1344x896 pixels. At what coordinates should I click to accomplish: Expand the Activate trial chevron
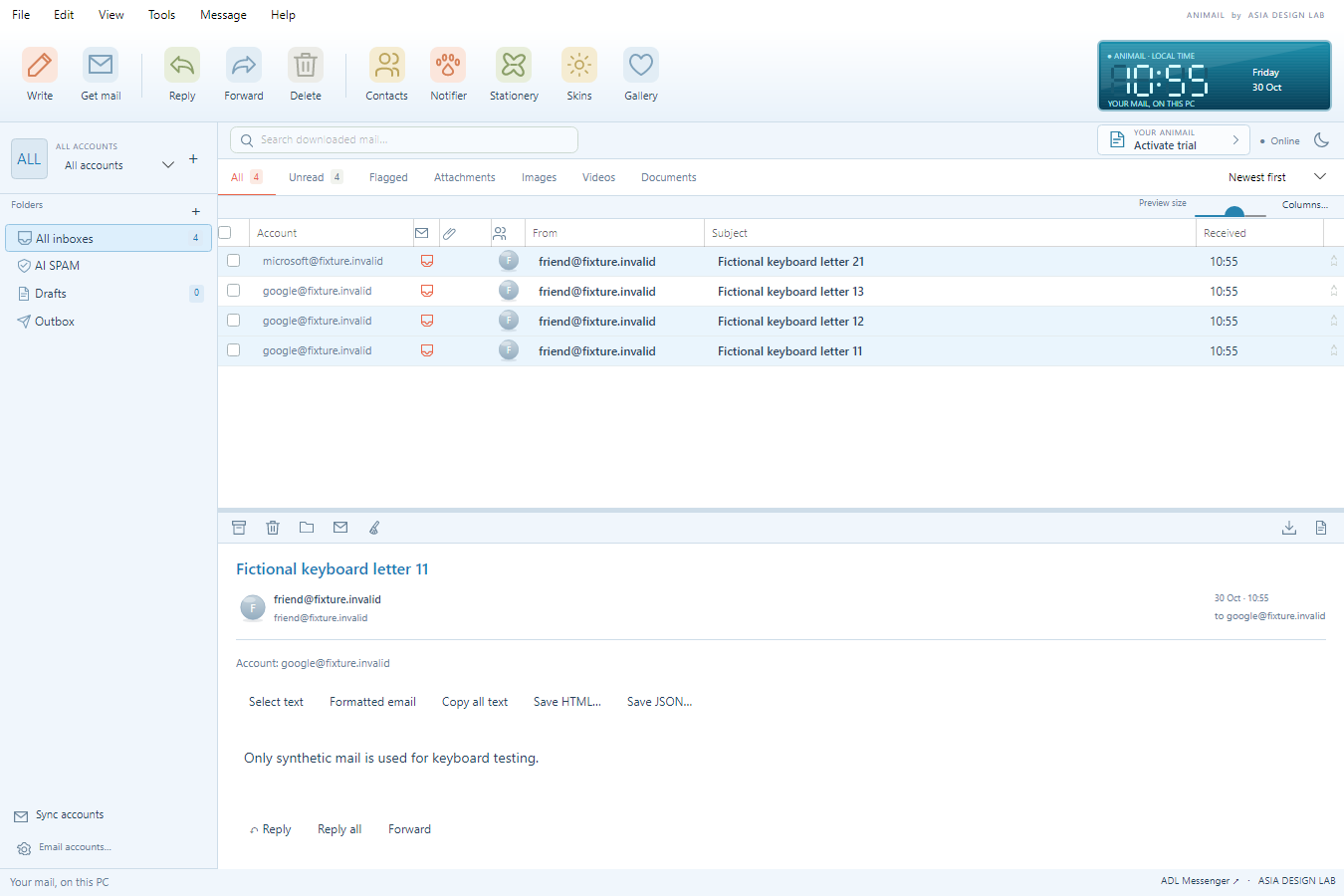click(x=1235, y=140)
